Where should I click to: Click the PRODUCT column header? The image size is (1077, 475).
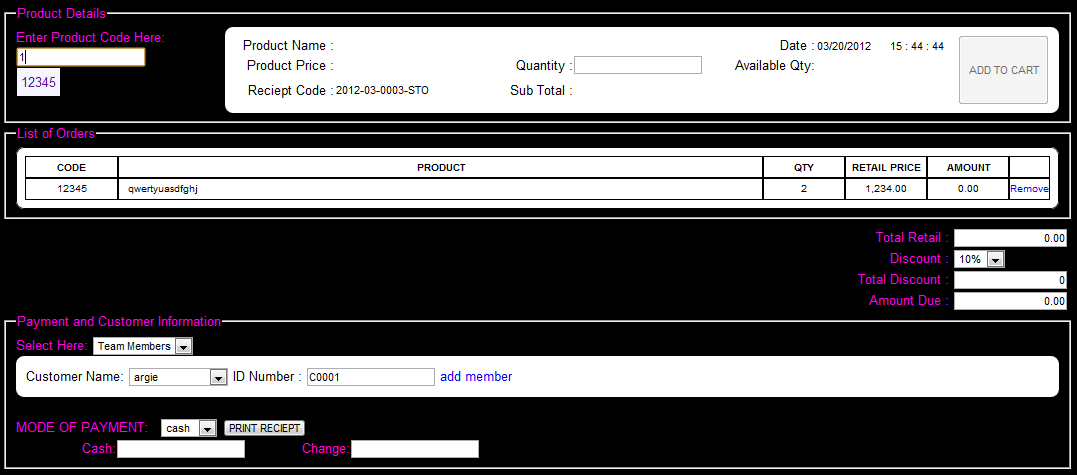point(441,167)
